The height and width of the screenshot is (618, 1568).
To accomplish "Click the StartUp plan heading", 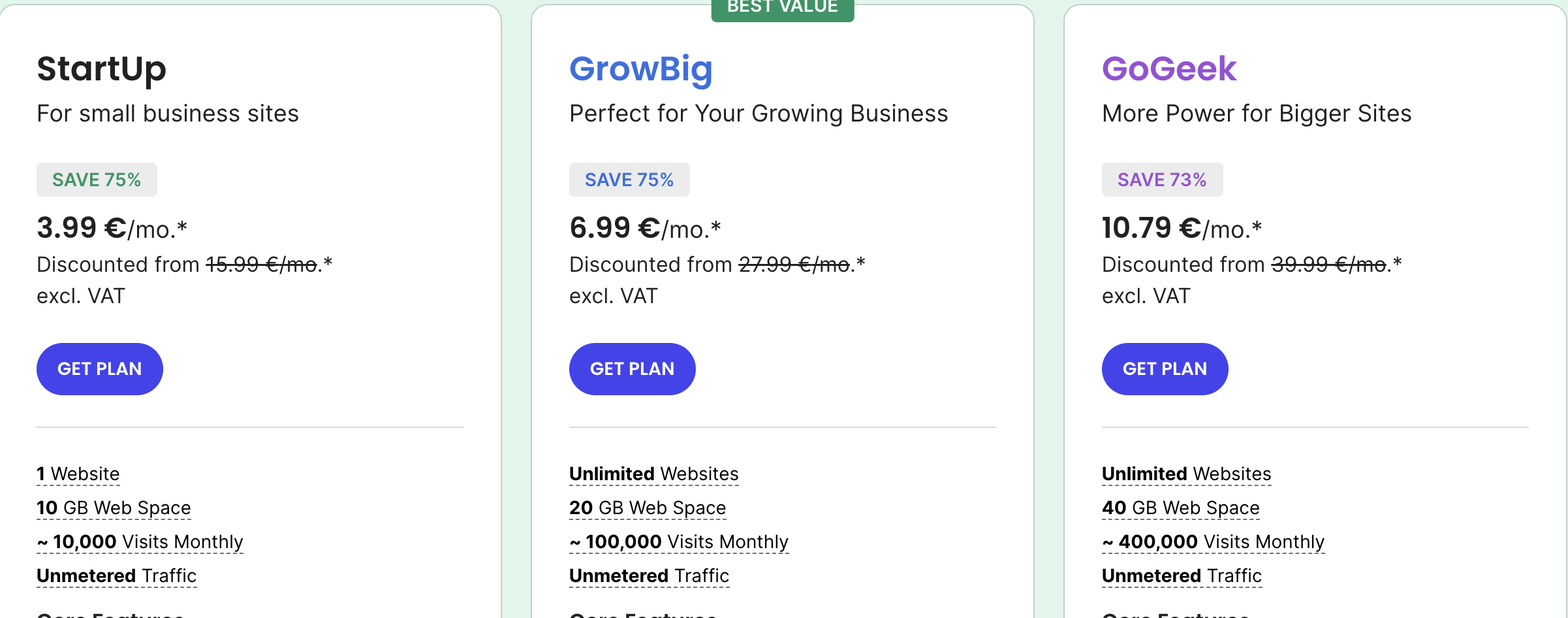I will [x=101, y=69].
